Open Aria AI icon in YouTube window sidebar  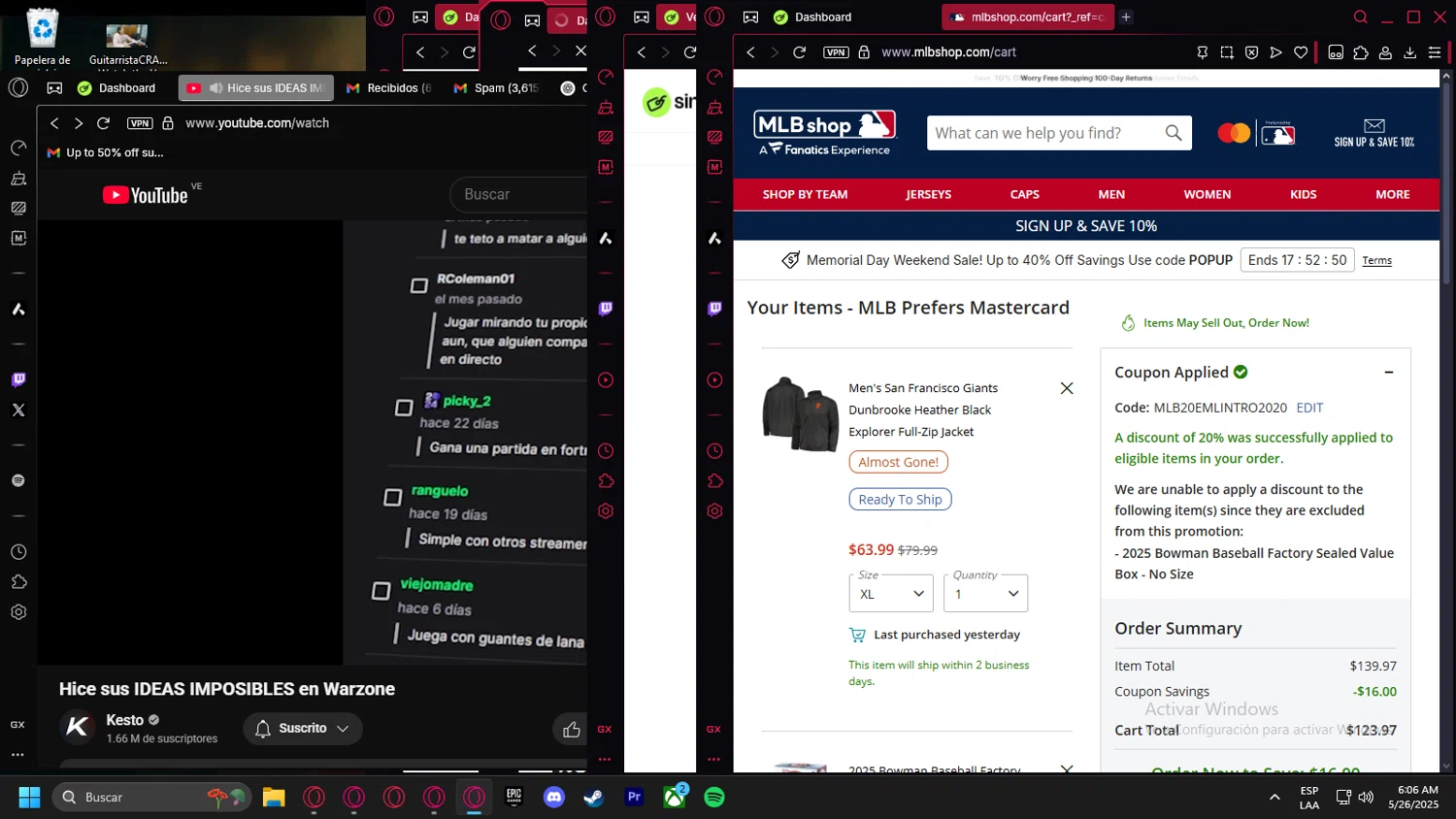click(x=18, y=310)
